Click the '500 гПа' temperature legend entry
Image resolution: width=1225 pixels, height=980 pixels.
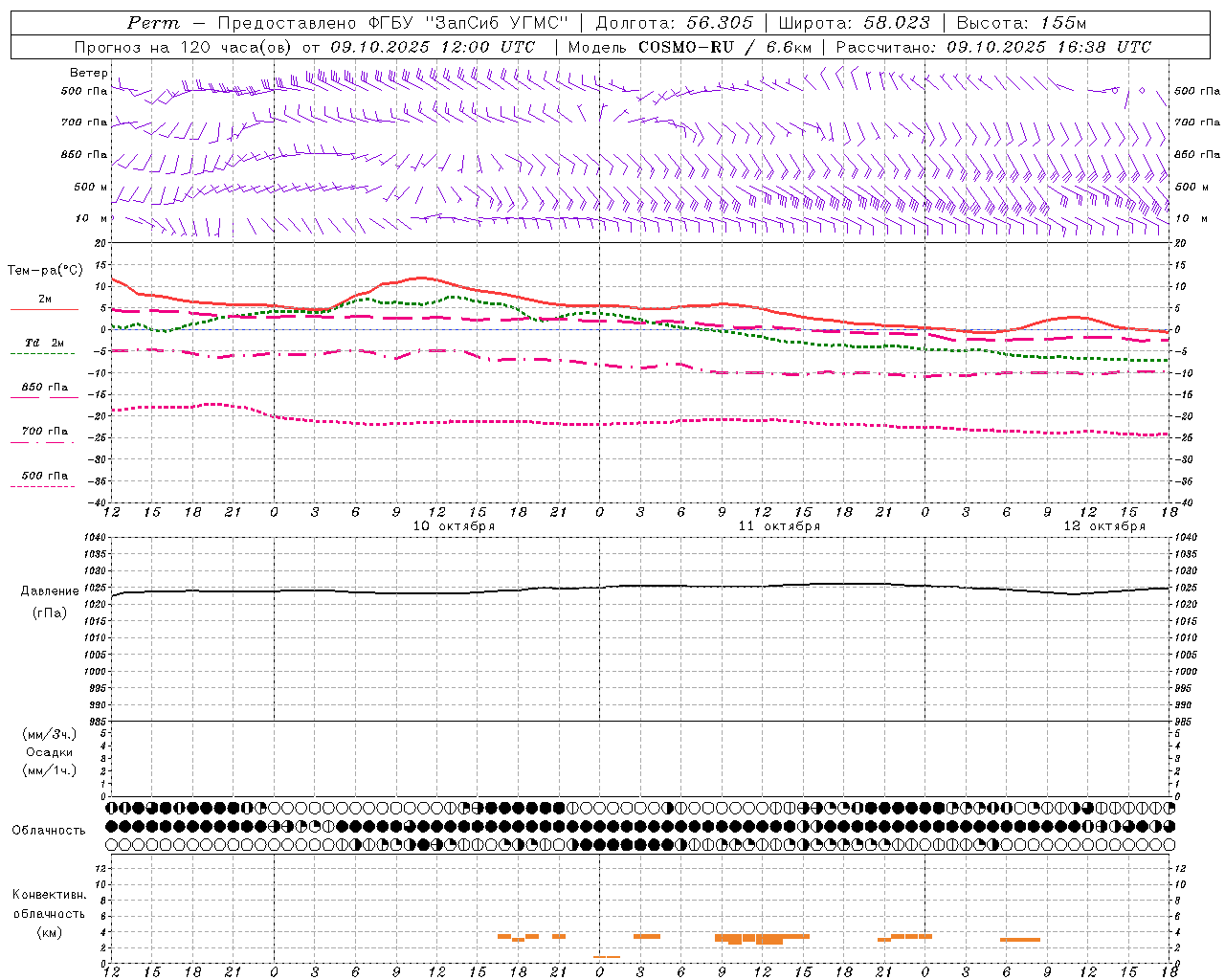(45, 475)
